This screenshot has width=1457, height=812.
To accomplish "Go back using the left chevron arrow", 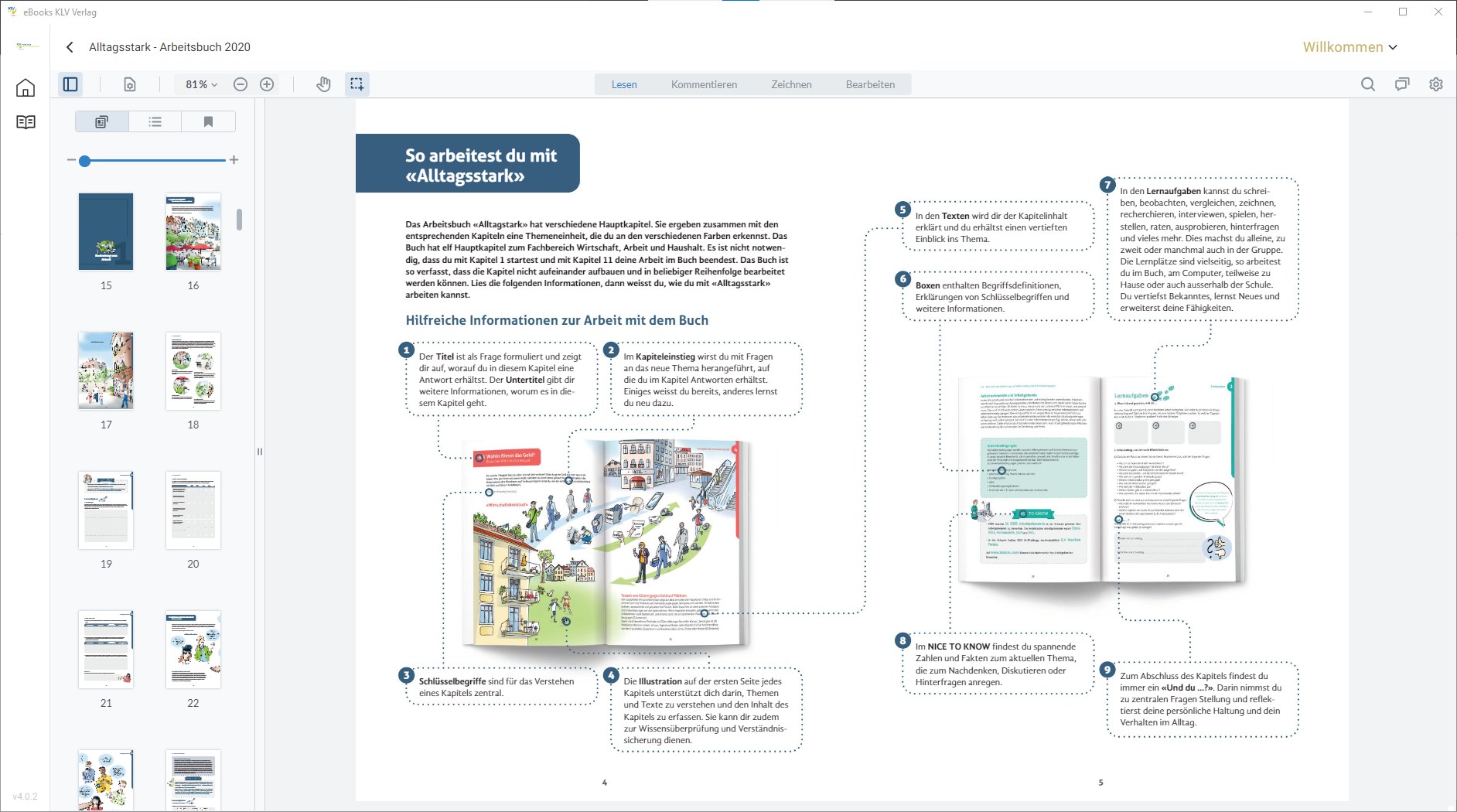I will coord(70,47).
